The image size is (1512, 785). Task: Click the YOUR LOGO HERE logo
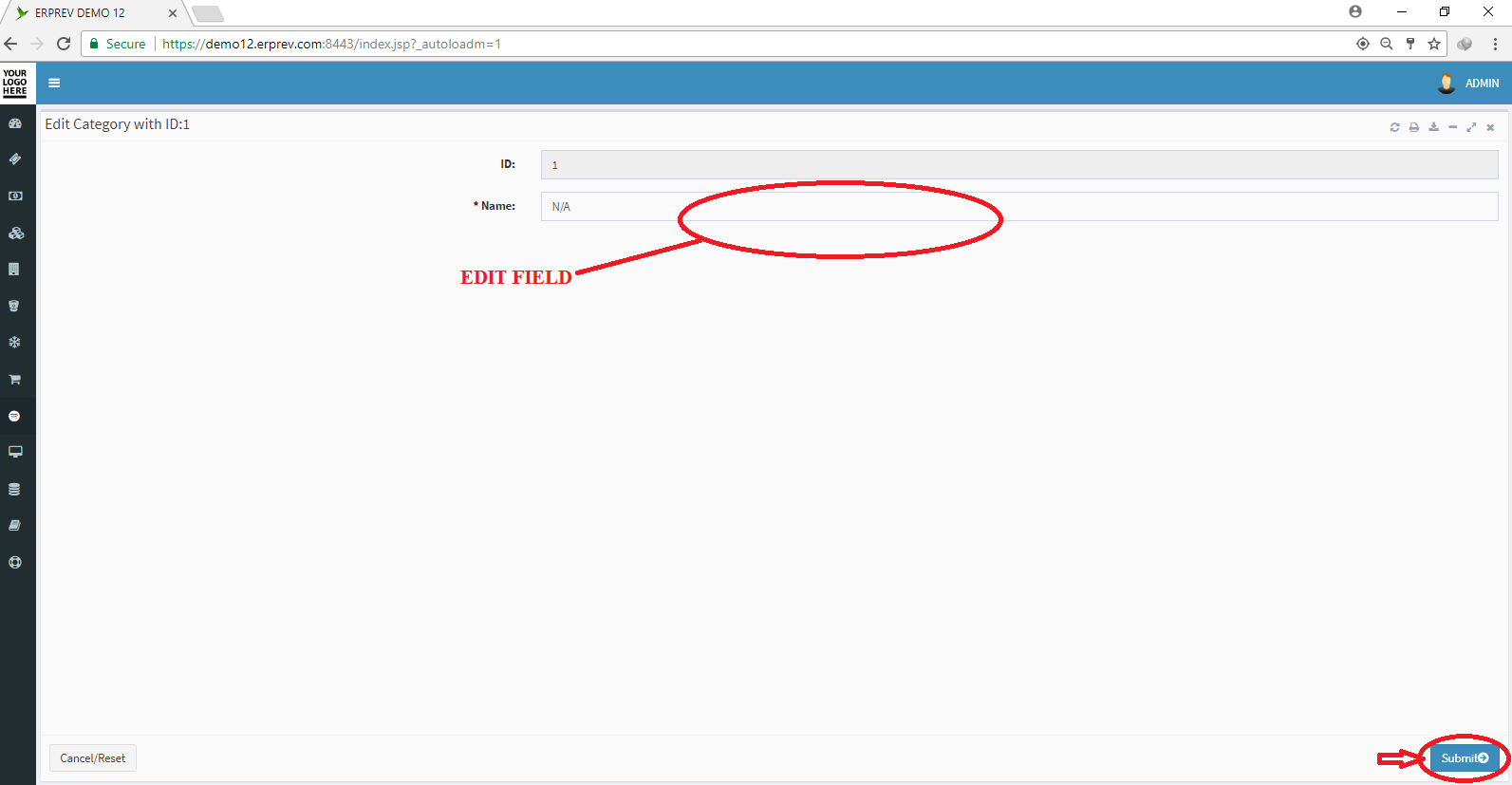[15, 83]
